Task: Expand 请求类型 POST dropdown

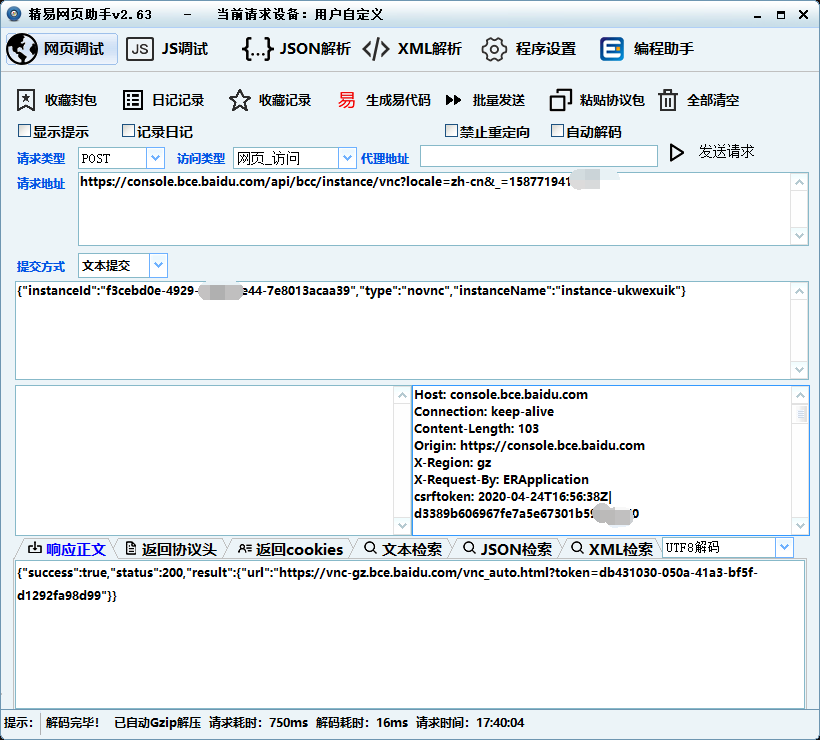Action: pos(155,158)
